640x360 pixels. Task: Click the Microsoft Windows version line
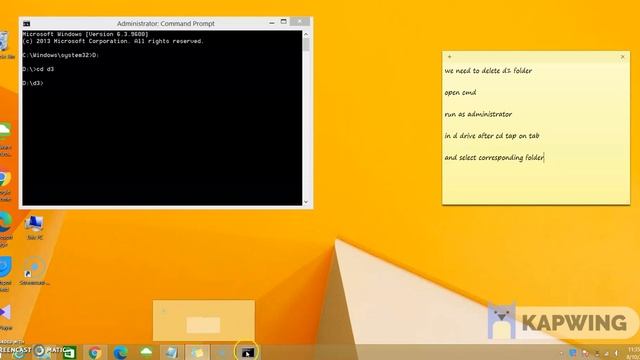pos(86,34)
